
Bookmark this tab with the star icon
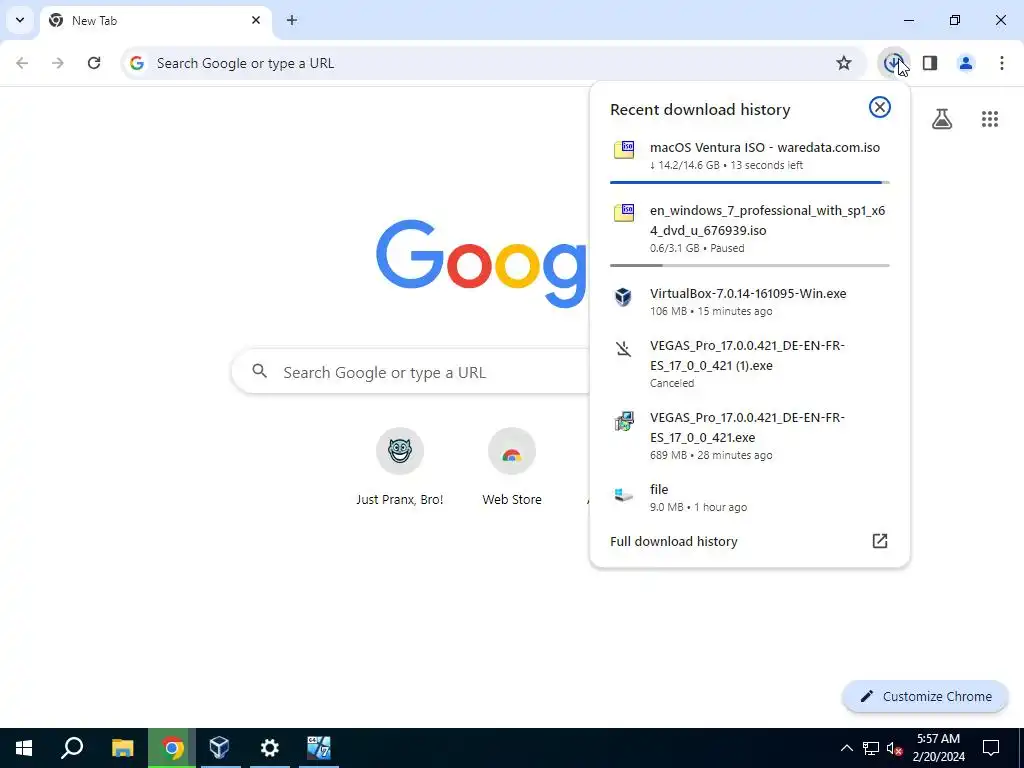844,63
